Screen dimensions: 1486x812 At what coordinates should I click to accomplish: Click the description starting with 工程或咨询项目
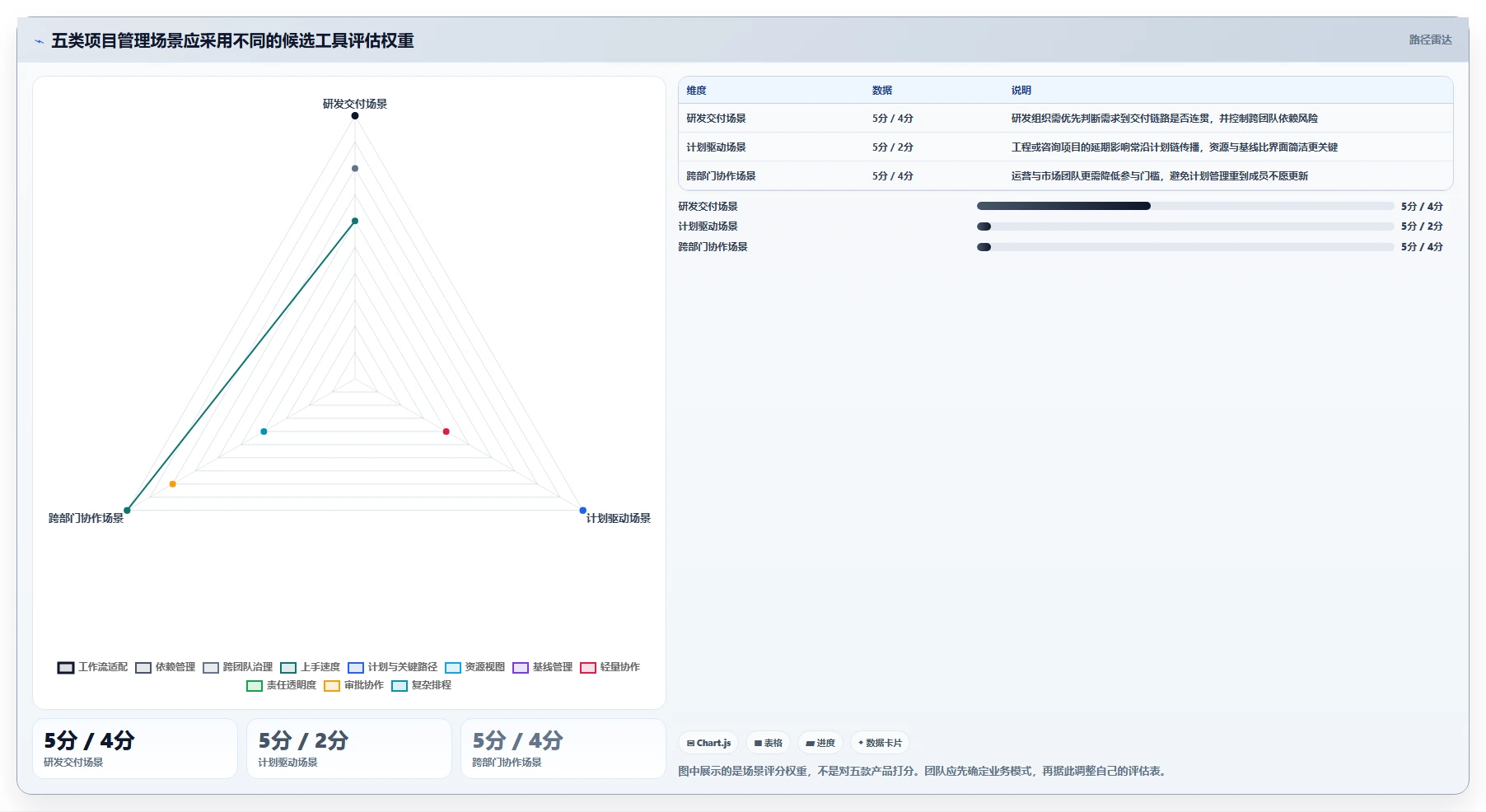1175,147
